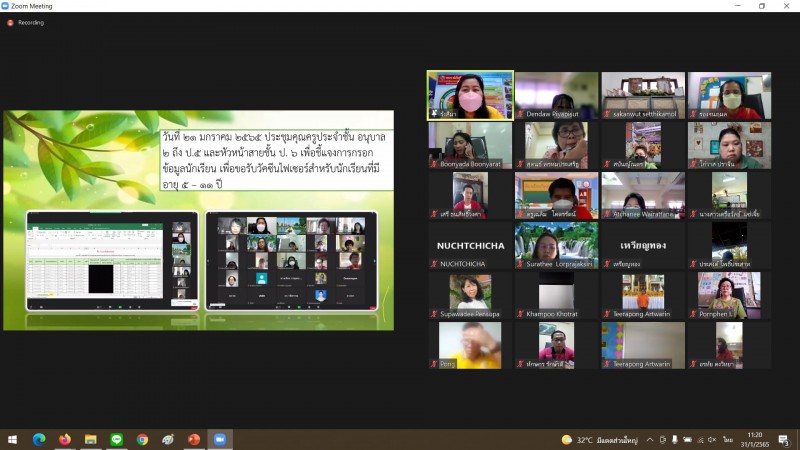Open the LINE app on the taskbar
Viewport: 800px width, 450px height.
click(x=116, y=439)
